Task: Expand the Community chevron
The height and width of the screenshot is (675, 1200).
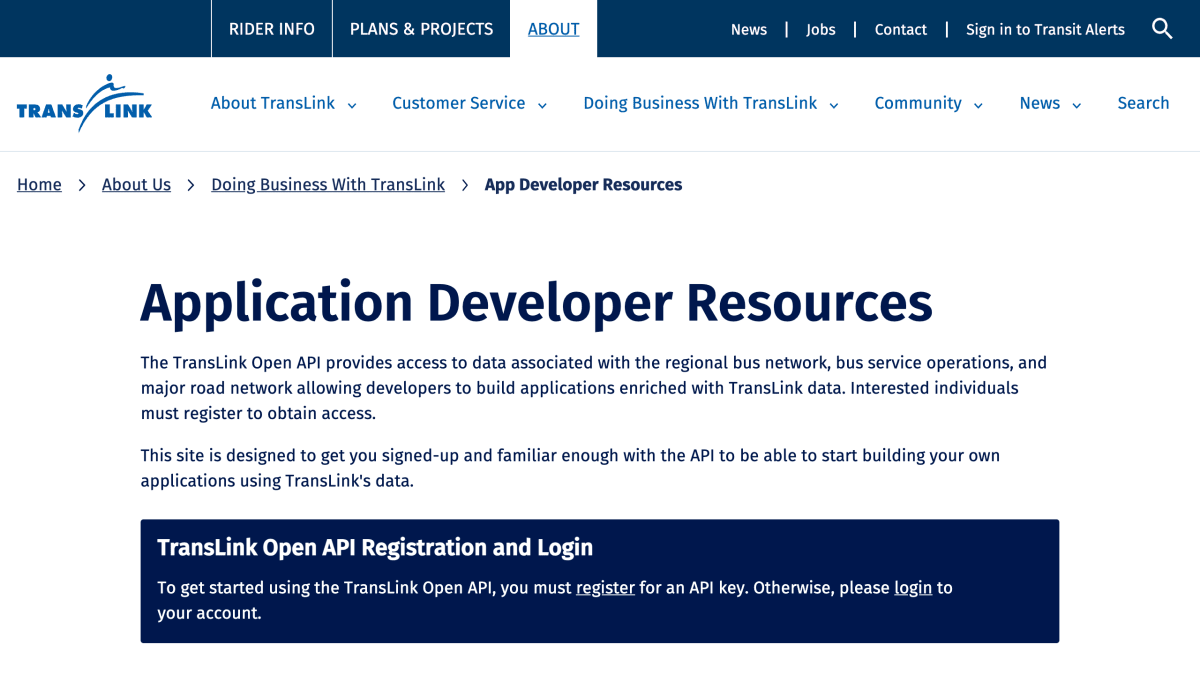Action: [x=978, y=105]
